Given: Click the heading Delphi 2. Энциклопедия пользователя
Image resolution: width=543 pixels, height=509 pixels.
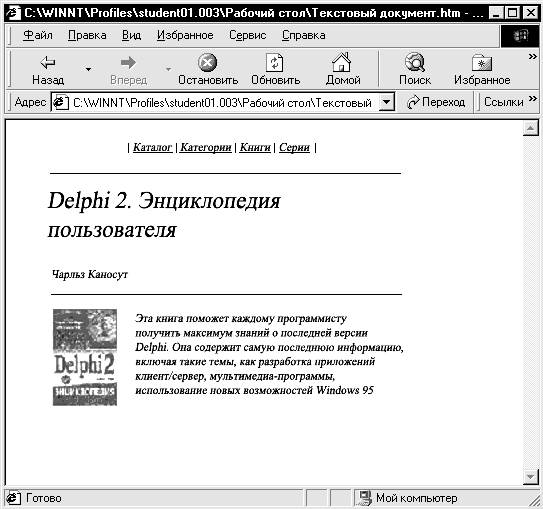Looking at the screenshot, I should pyautogui.click(x=164, y=215).
